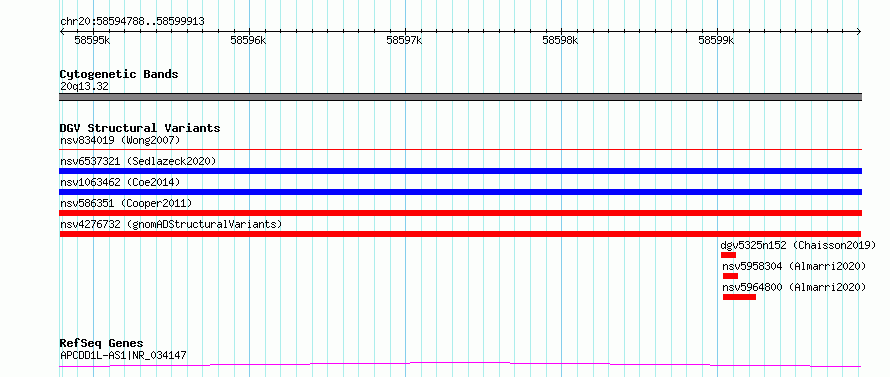Screen dimensions: 890x377
Task: Click the chr20:58594788..58599913 coordinates text
Action: point(132,22)
